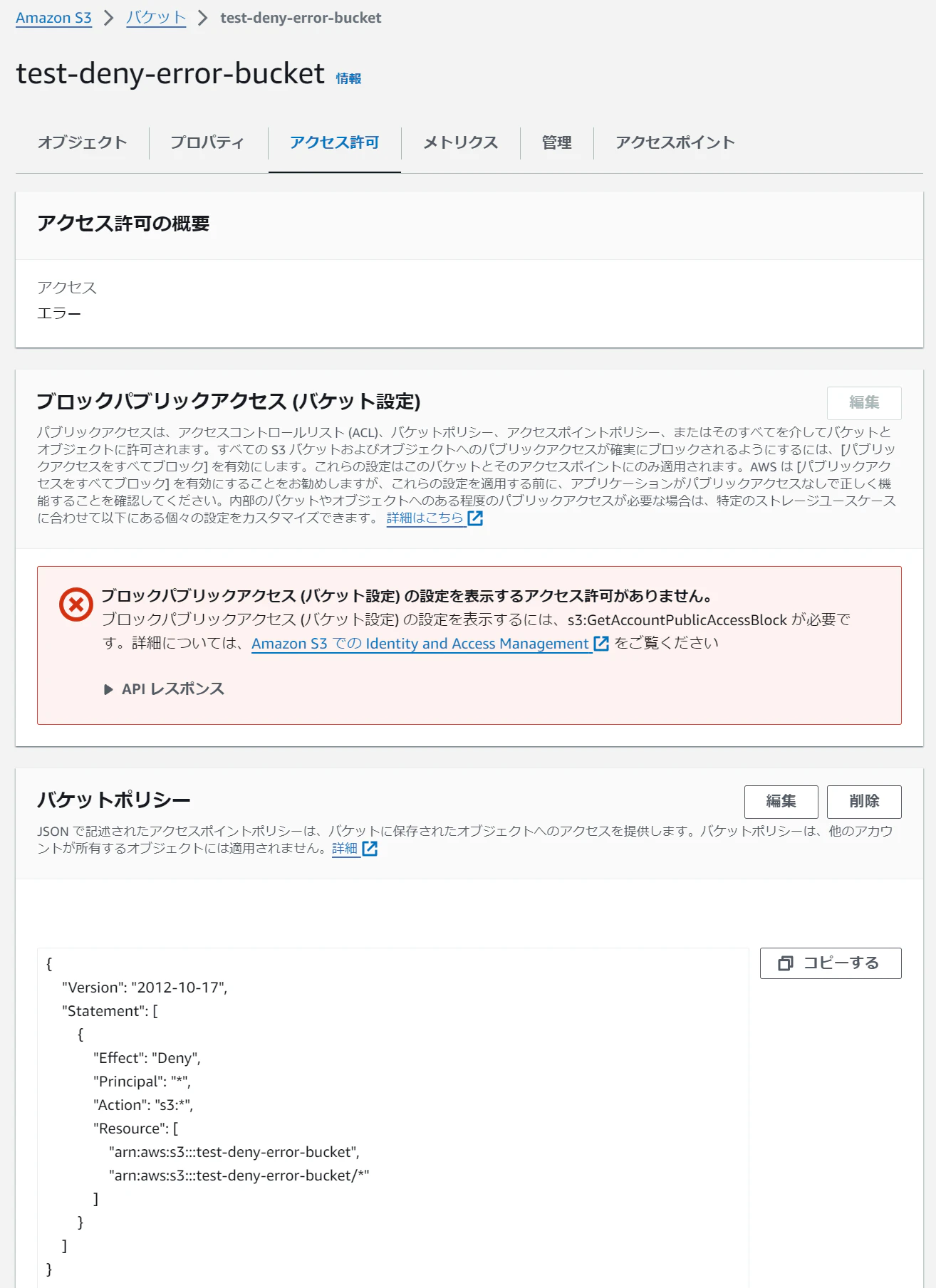
Task: Open the バケット breadcrumb link
Action: (x=156, y=18)
